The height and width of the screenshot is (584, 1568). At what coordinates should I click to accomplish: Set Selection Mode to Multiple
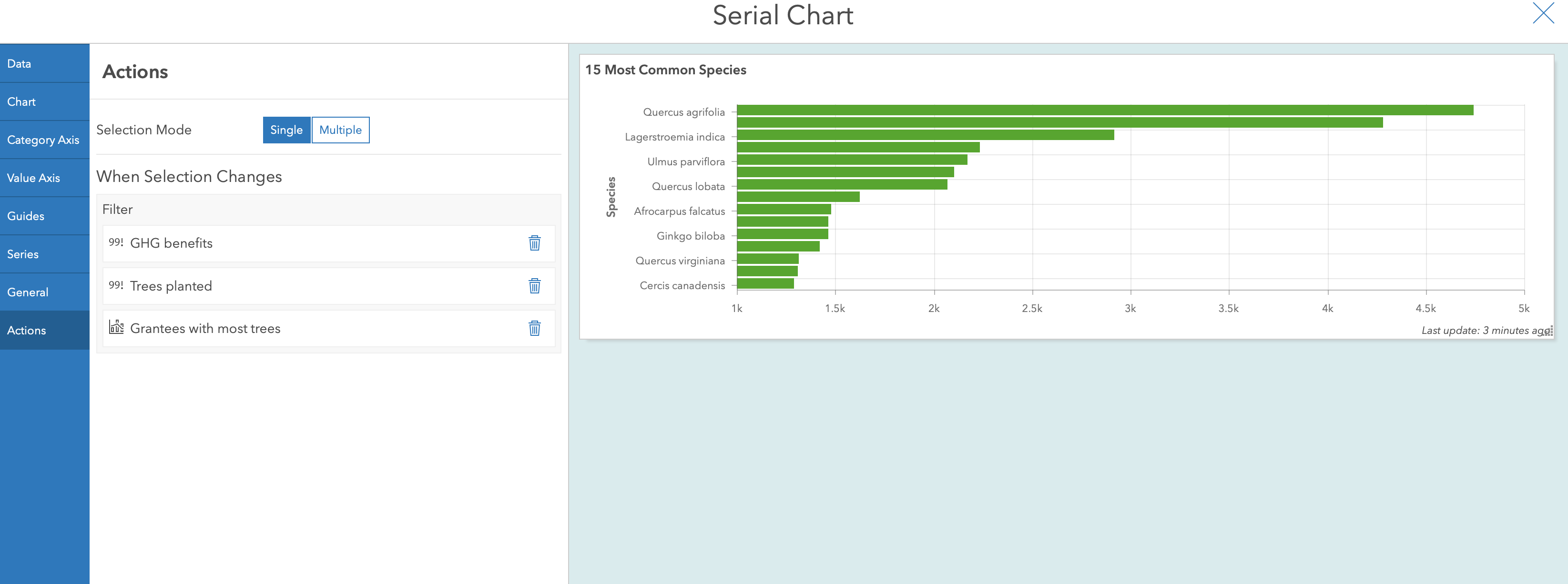coord(340,130)
